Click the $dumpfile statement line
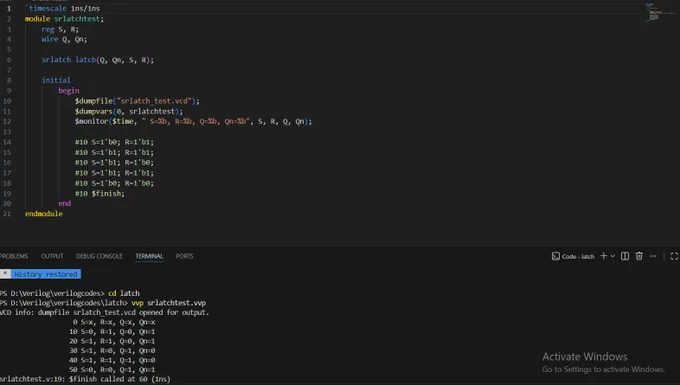Image resolution: width=680 pixels, height=385 pixels. 137,101
